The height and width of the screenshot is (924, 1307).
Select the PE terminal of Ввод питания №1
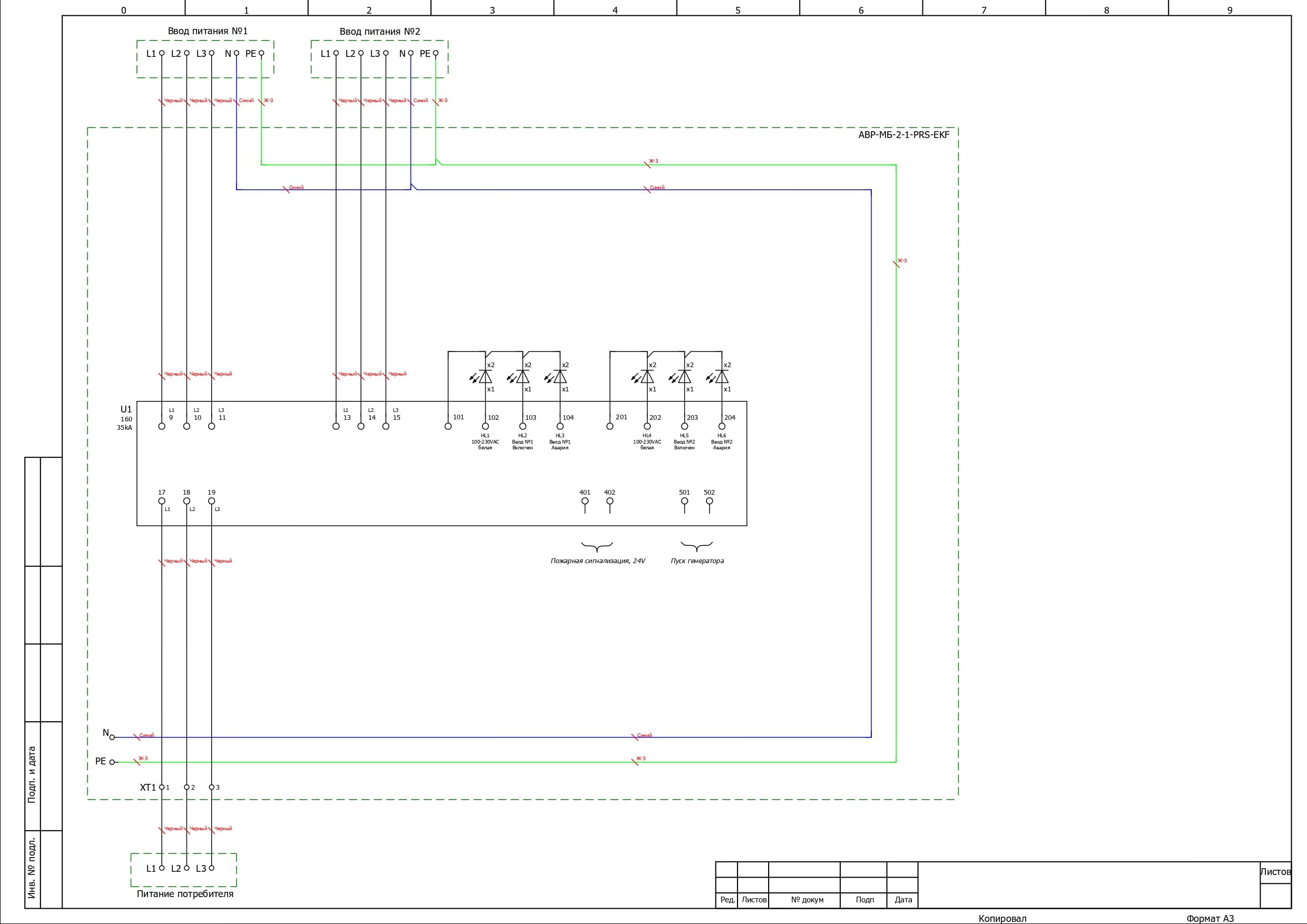[261, 54]
